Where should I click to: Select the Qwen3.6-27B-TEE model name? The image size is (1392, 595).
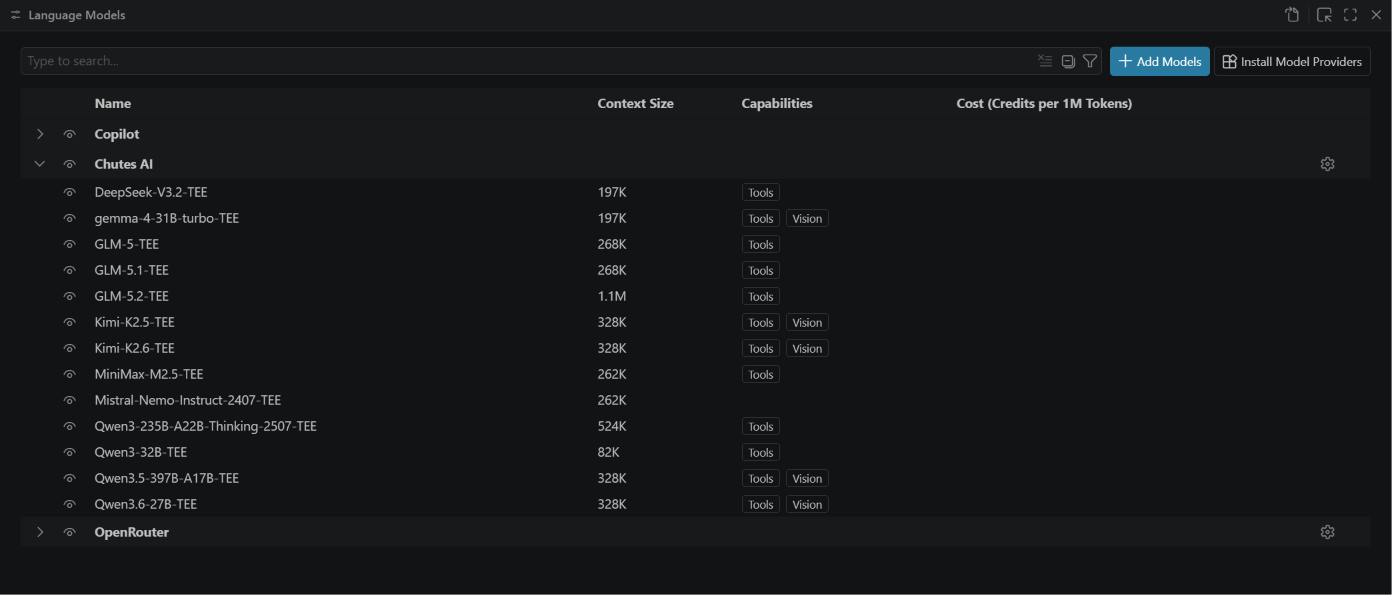(x=146, y=504)
